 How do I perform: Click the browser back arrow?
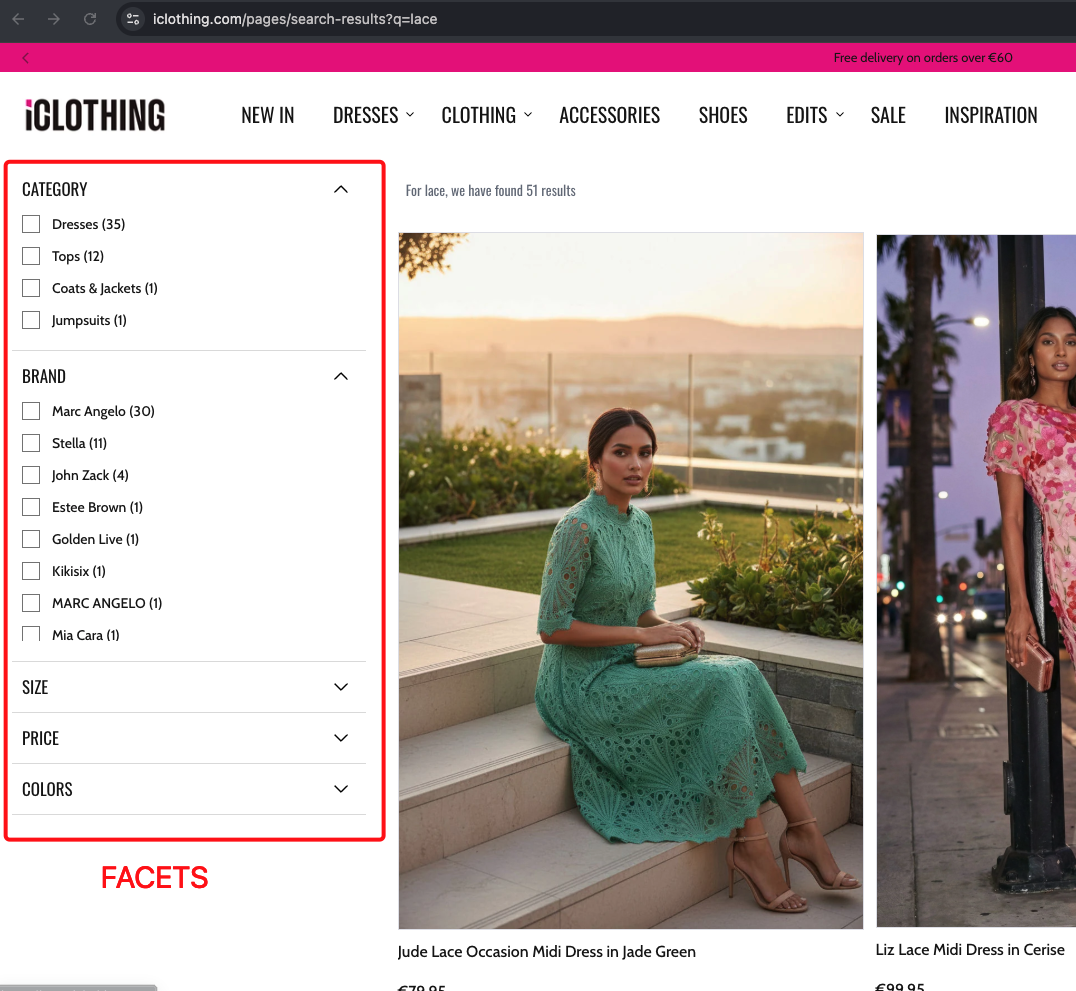click(x=20, y=18)
